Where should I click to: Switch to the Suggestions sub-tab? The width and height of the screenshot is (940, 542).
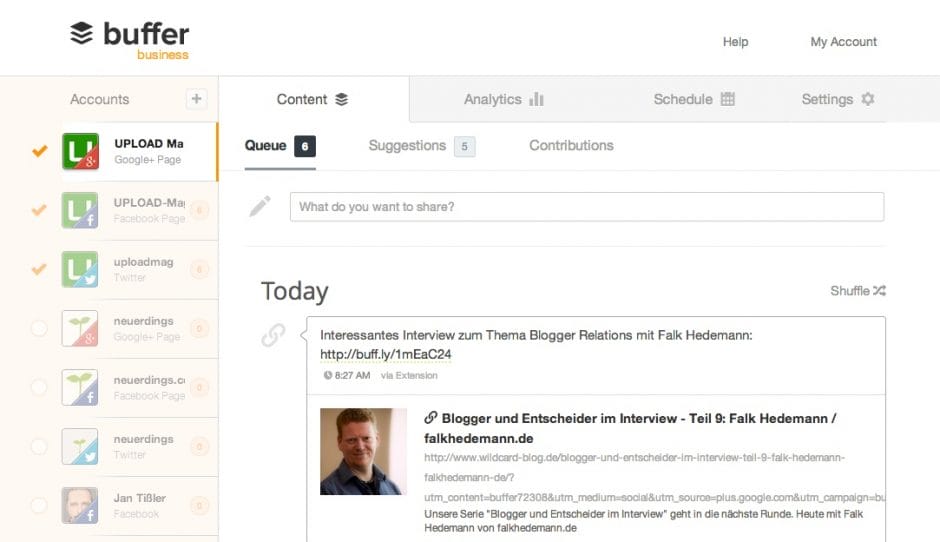point(407,146)
